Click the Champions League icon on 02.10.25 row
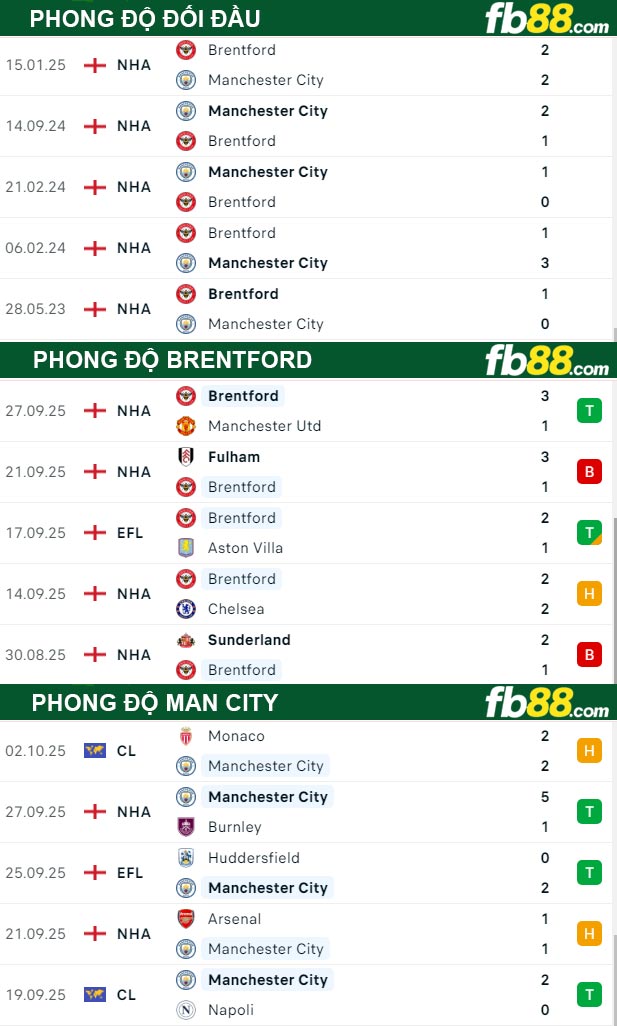Image resolution: width=617 pixels, height=1026 pixels. (95, 751)
